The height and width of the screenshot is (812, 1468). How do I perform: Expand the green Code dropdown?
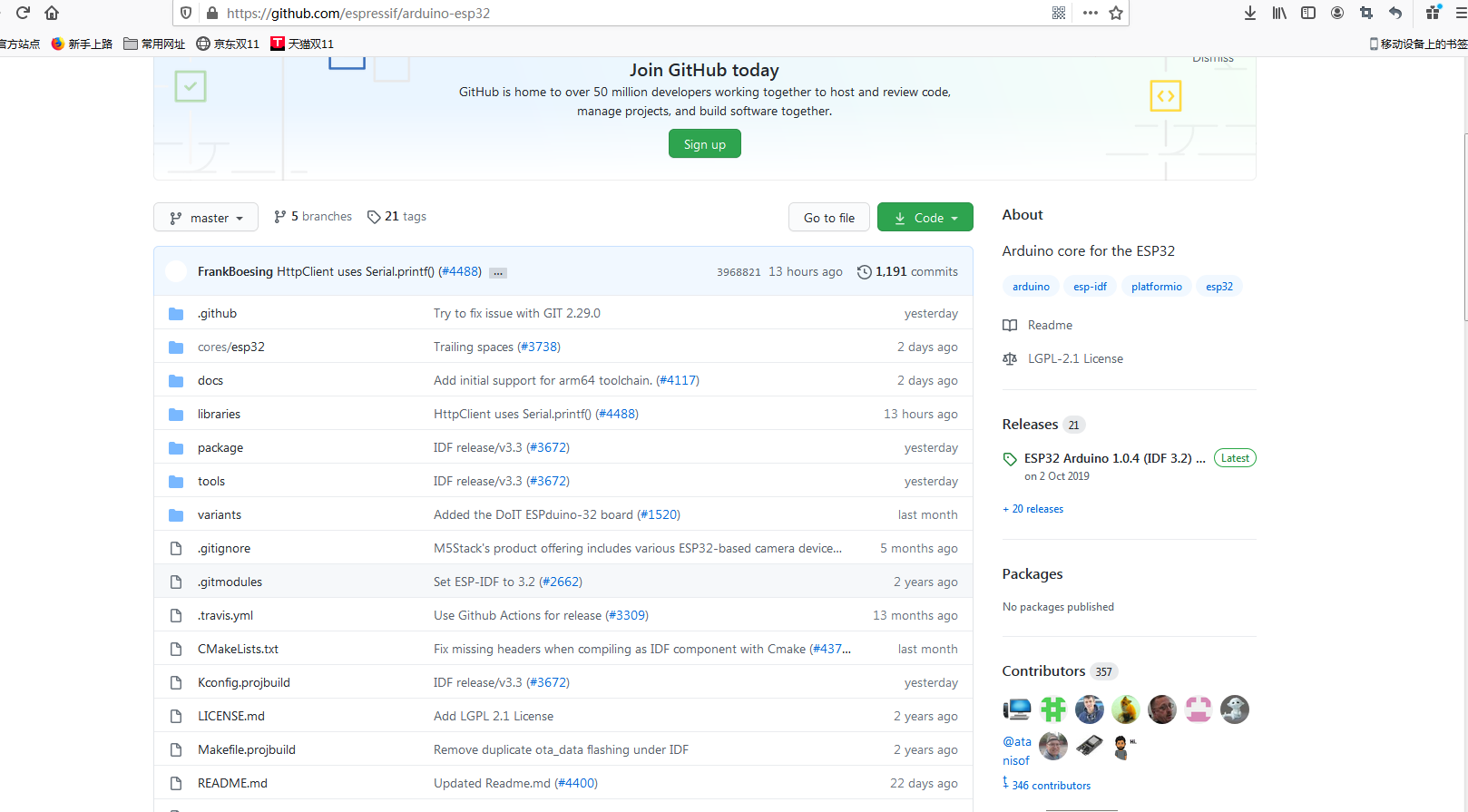[x=925, y=218]
